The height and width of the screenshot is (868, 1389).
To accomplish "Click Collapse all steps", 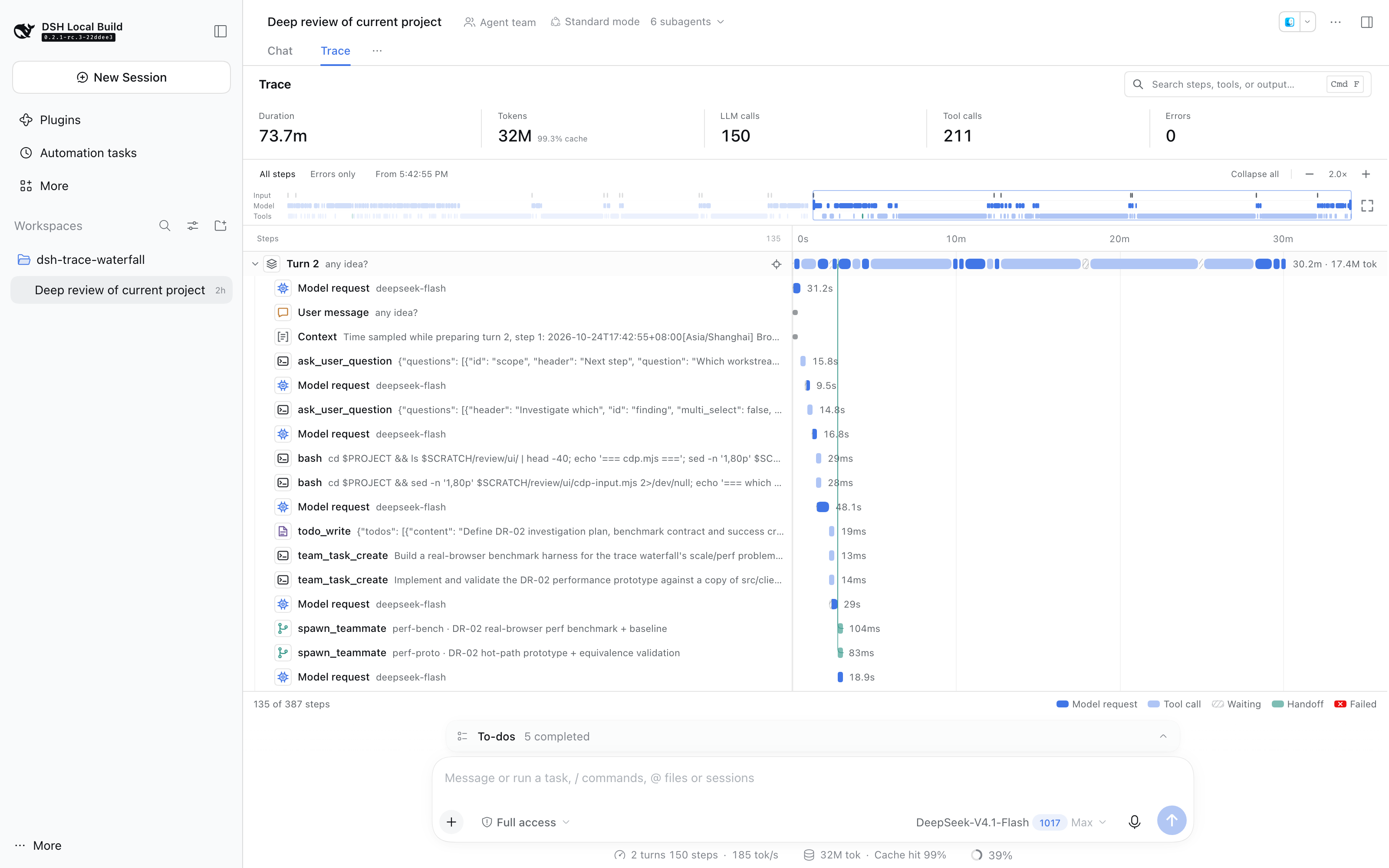I will (1255, 174).
